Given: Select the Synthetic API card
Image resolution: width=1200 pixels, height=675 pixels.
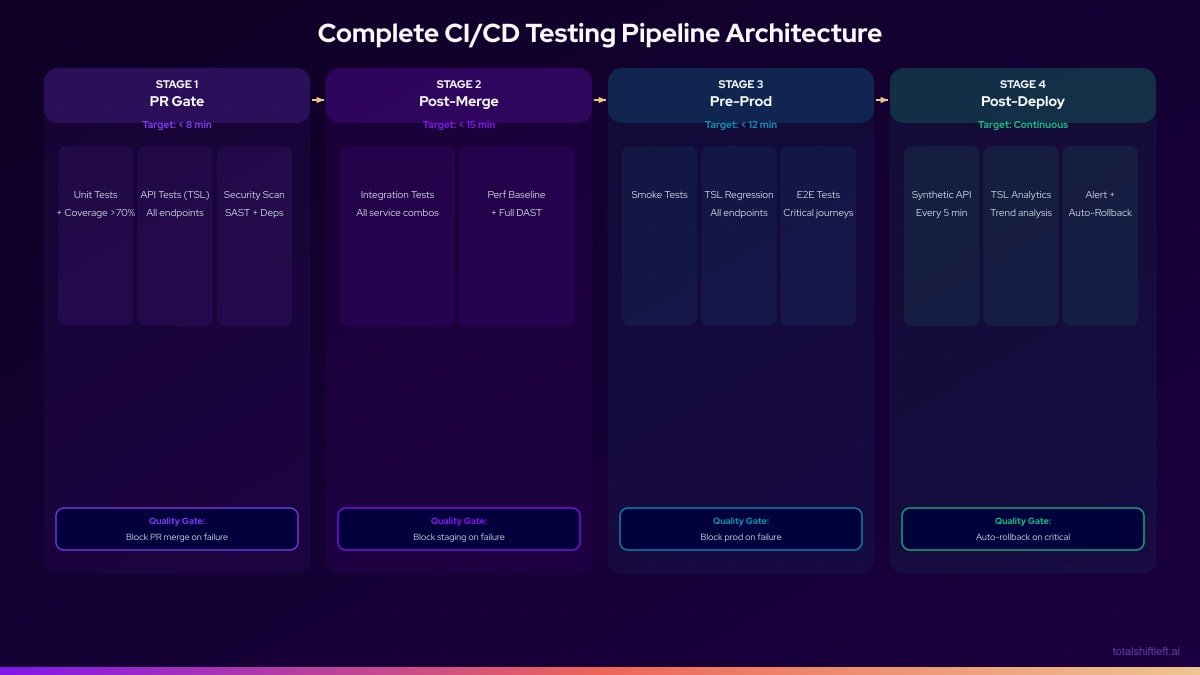Looking at the screenshot, I should (x=941, y=234).
